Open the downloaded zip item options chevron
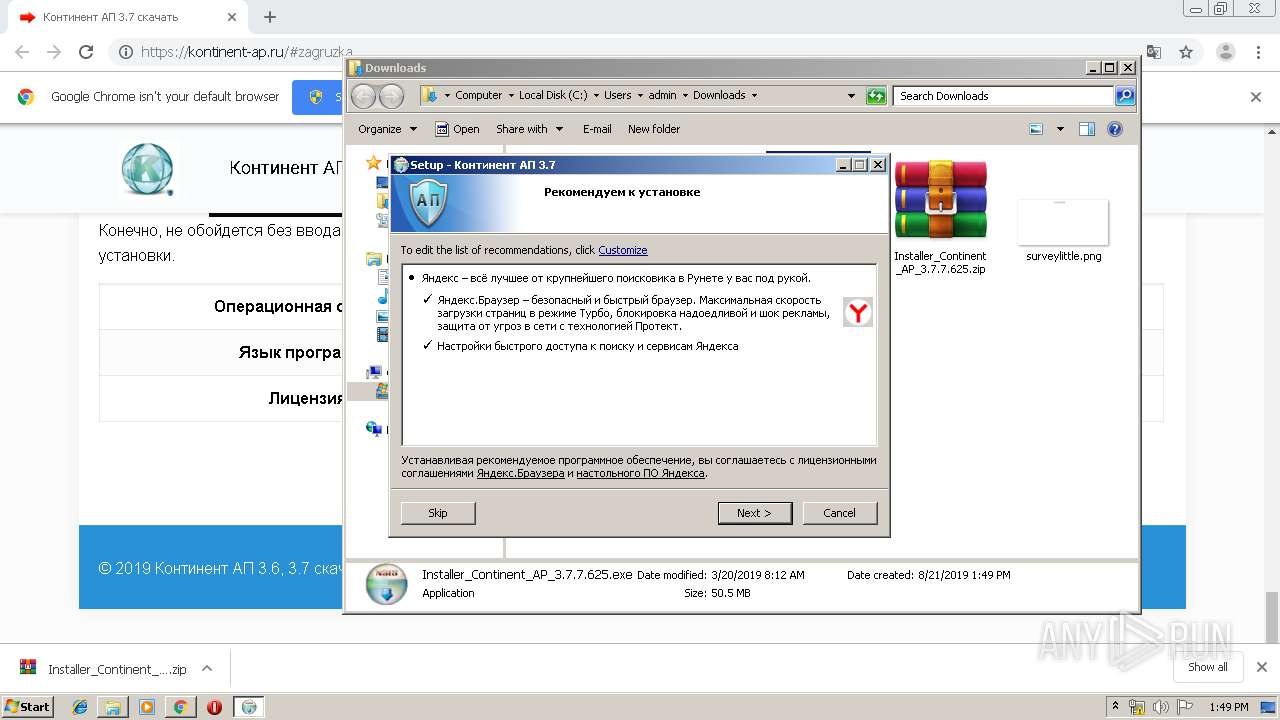Image resolution: width=1280 pixels, height=720 pixels. tap(207, 669)
